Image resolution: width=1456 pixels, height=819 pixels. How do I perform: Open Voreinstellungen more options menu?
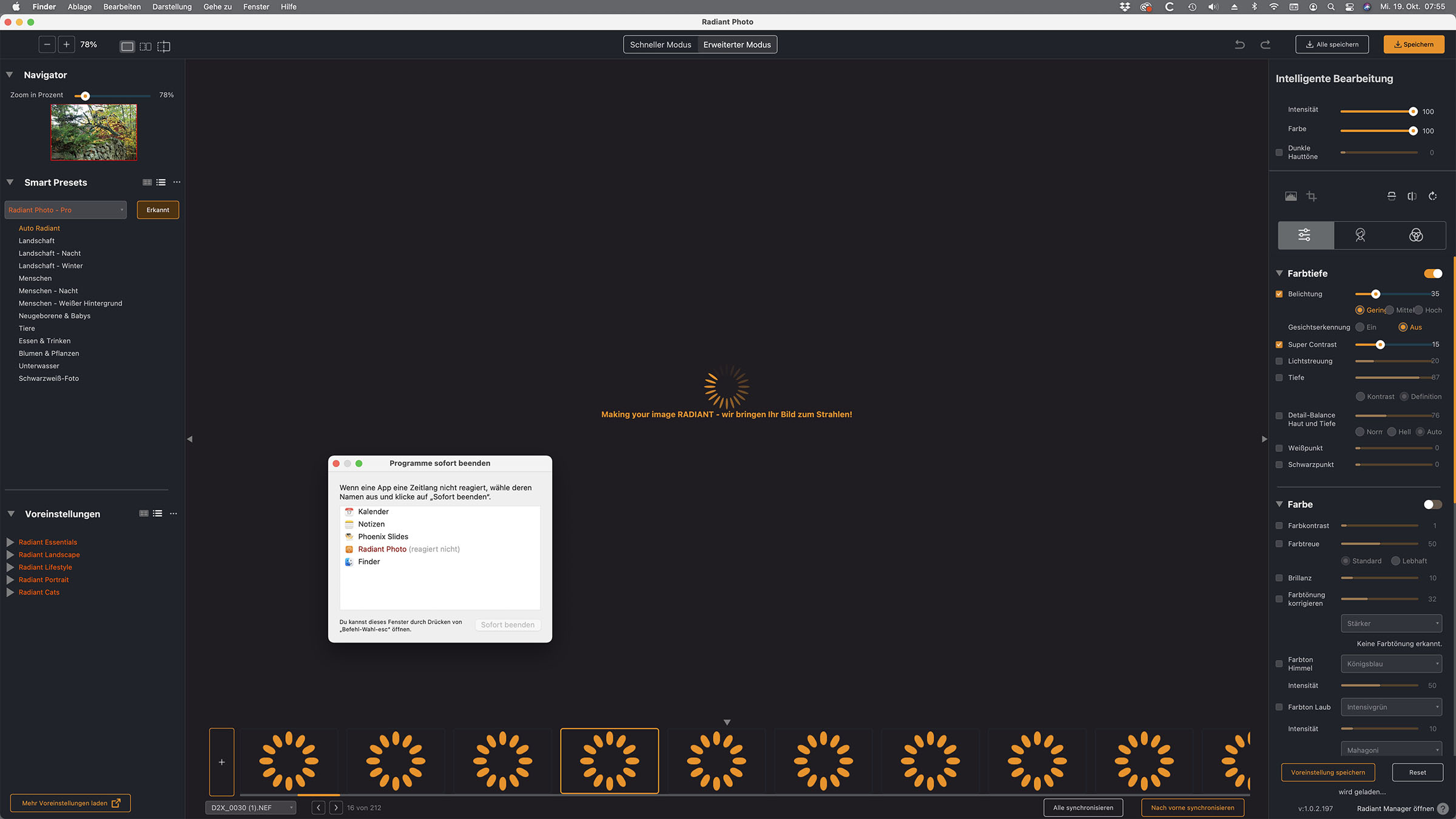(x=174, y=513)
